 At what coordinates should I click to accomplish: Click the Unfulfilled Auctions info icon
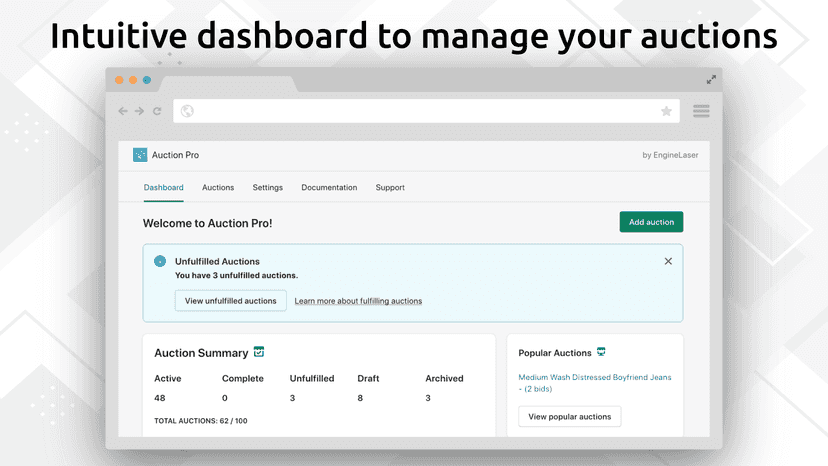click(x=160, y=261)
